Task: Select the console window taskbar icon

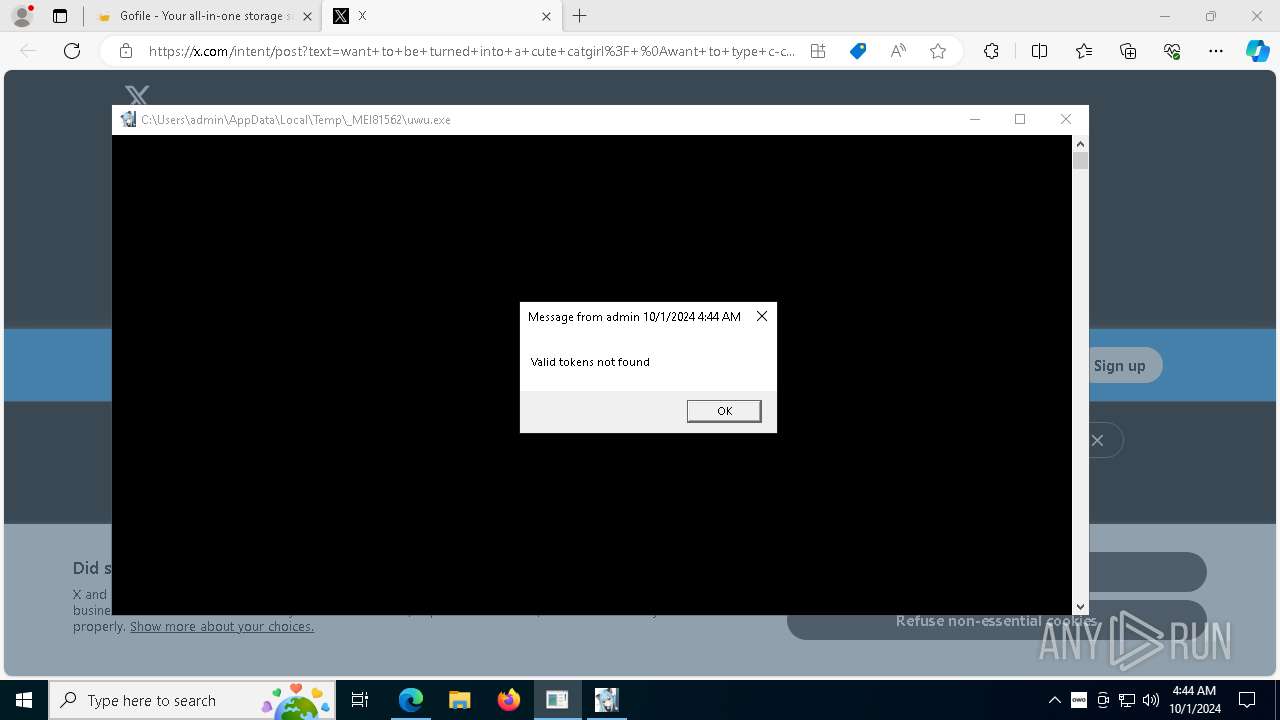Action: pyautogui.click(x=557, y=700)
